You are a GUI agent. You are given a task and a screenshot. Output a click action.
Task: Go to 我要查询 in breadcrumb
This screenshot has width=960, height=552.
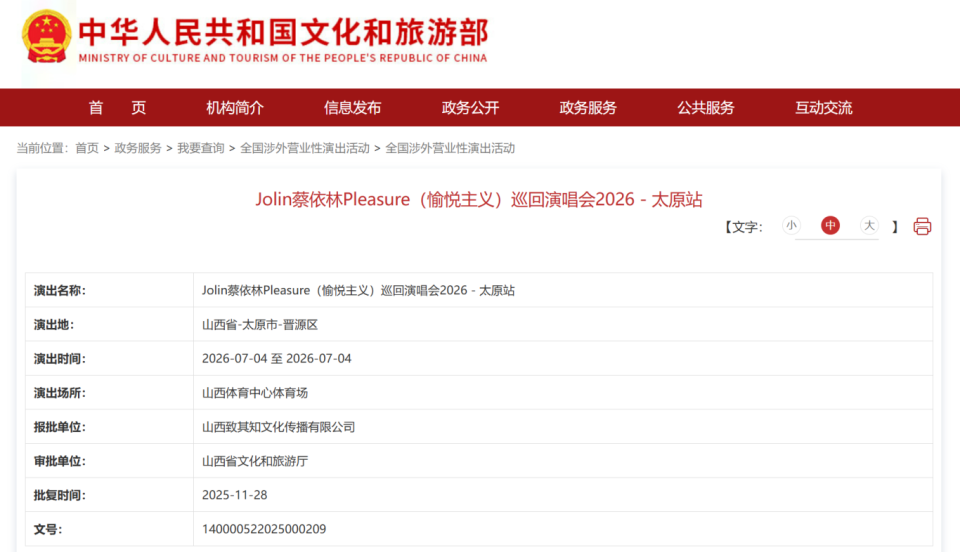(x=201, y=148)
